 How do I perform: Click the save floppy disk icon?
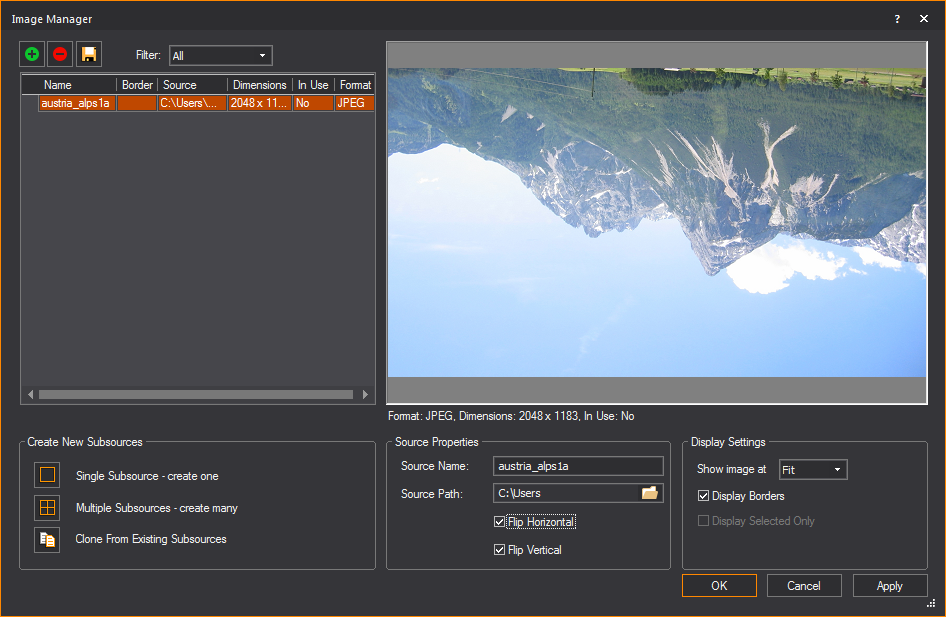(x=89, y=55)
